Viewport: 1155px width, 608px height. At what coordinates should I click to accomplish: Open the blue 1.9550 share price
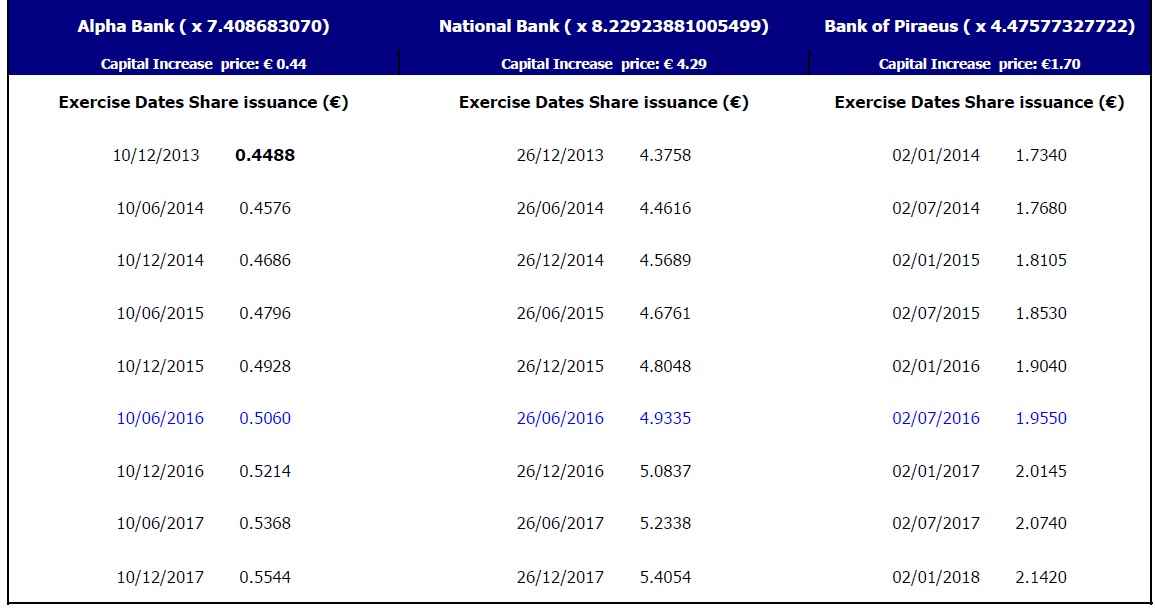point(1041,418)
